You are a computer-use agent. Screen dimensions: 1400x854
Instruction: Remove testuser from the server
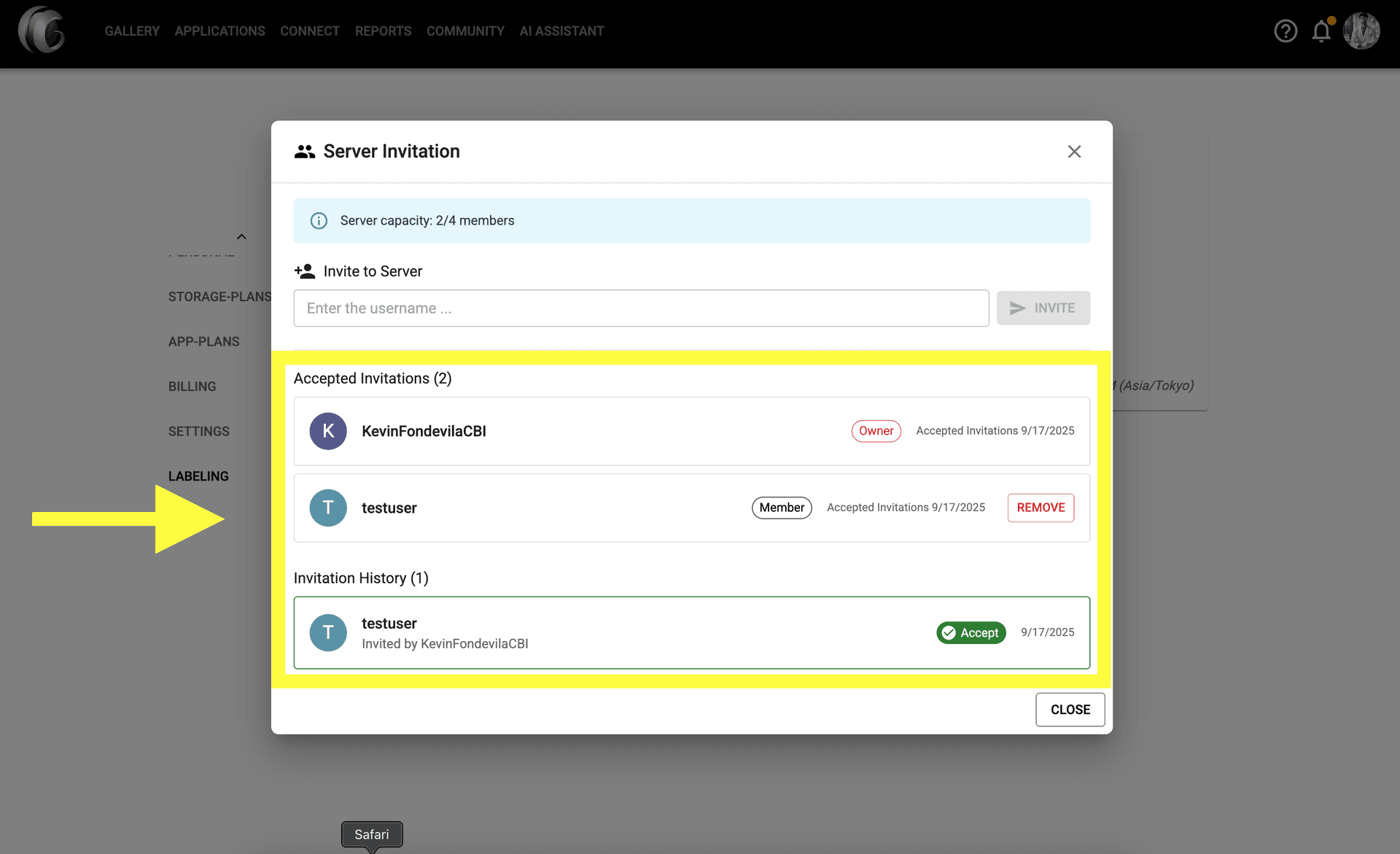tap(1041, 508)
